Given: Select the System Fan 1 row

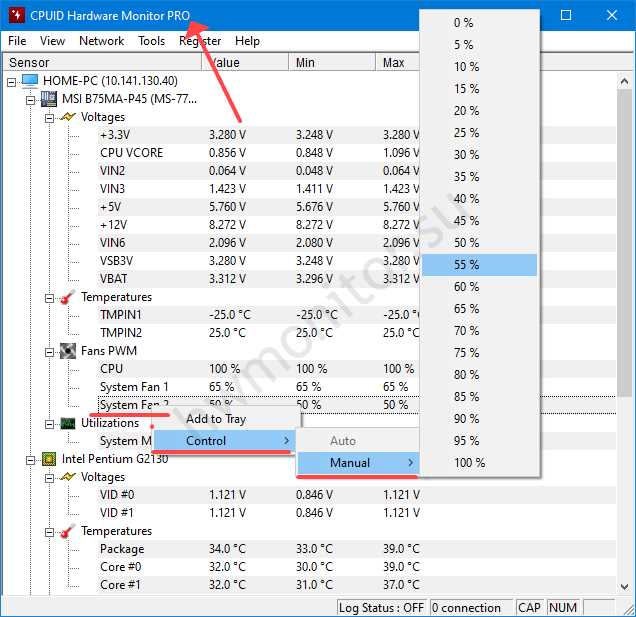Looking at the screenshot, I should click(259, 387).
